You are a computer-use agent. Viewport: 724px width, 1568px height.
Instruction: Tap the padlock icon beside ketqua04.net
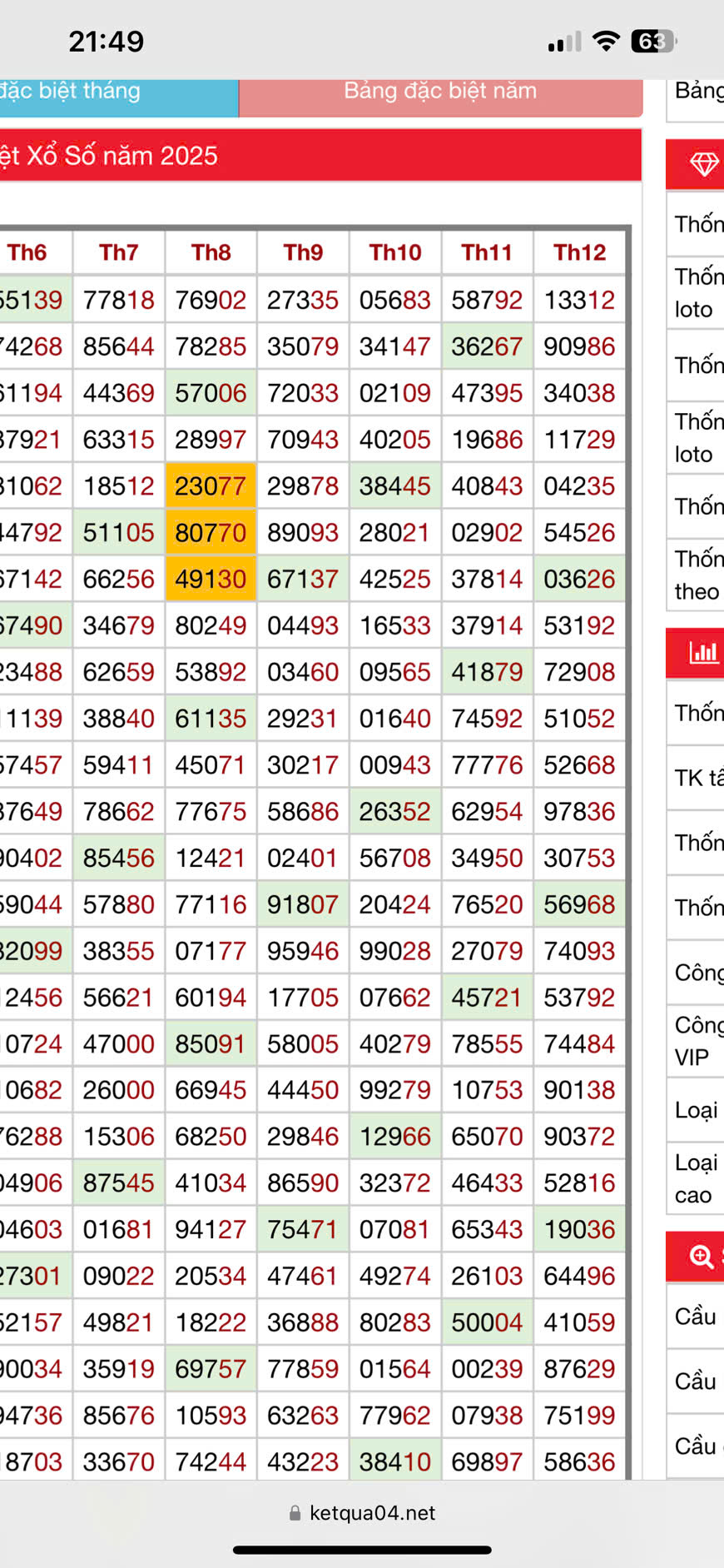(x=295, y=1513)
